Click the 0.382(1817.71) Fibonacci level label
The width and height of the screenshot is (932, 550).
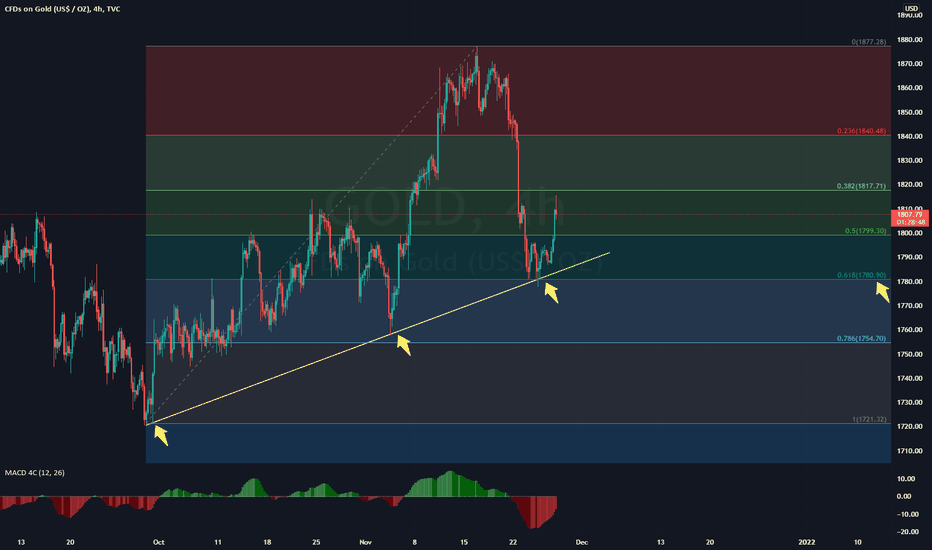[x=861, y=186]
